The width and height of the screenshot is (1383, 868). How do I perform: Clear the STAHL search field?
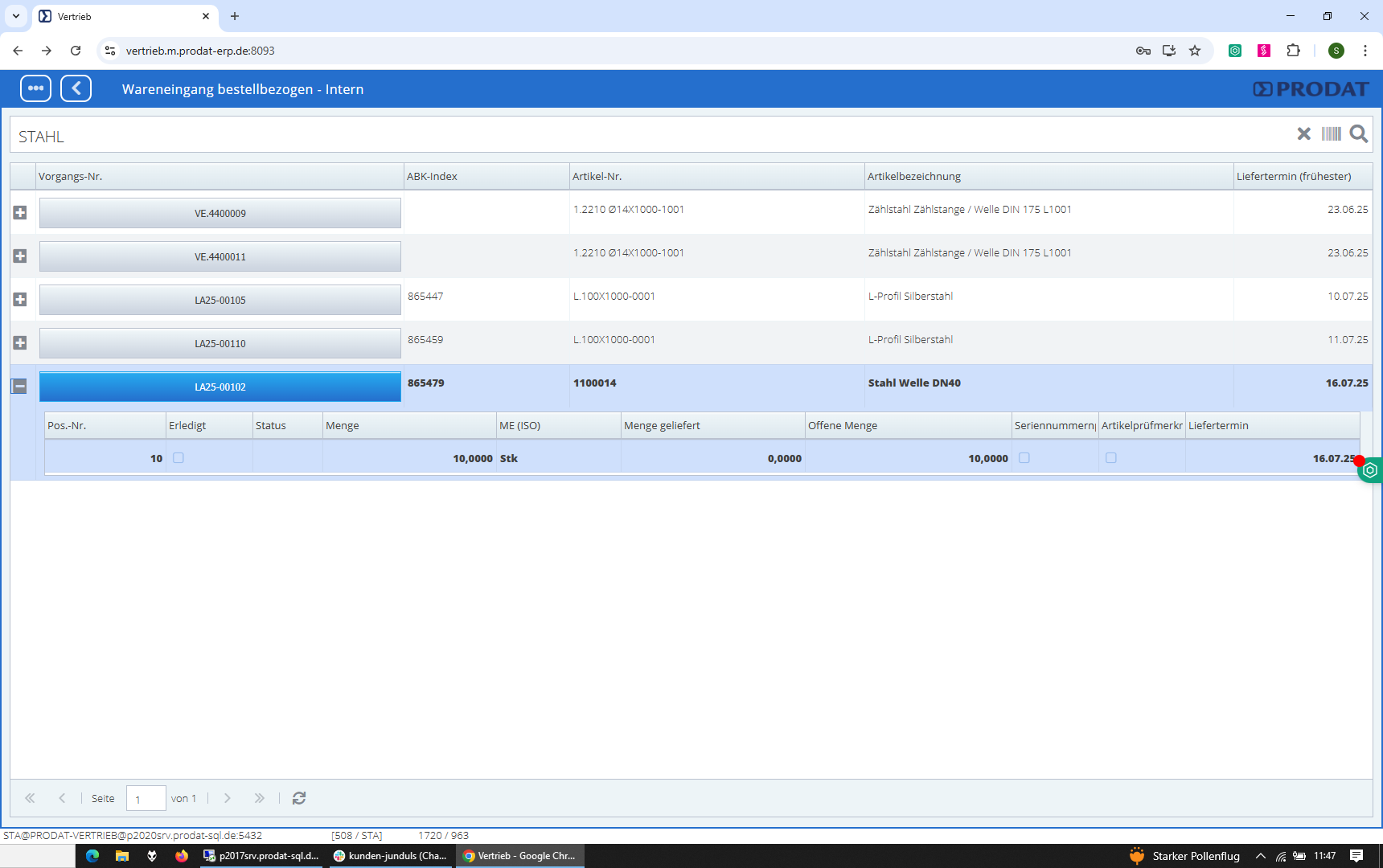tap(1303, 134)
